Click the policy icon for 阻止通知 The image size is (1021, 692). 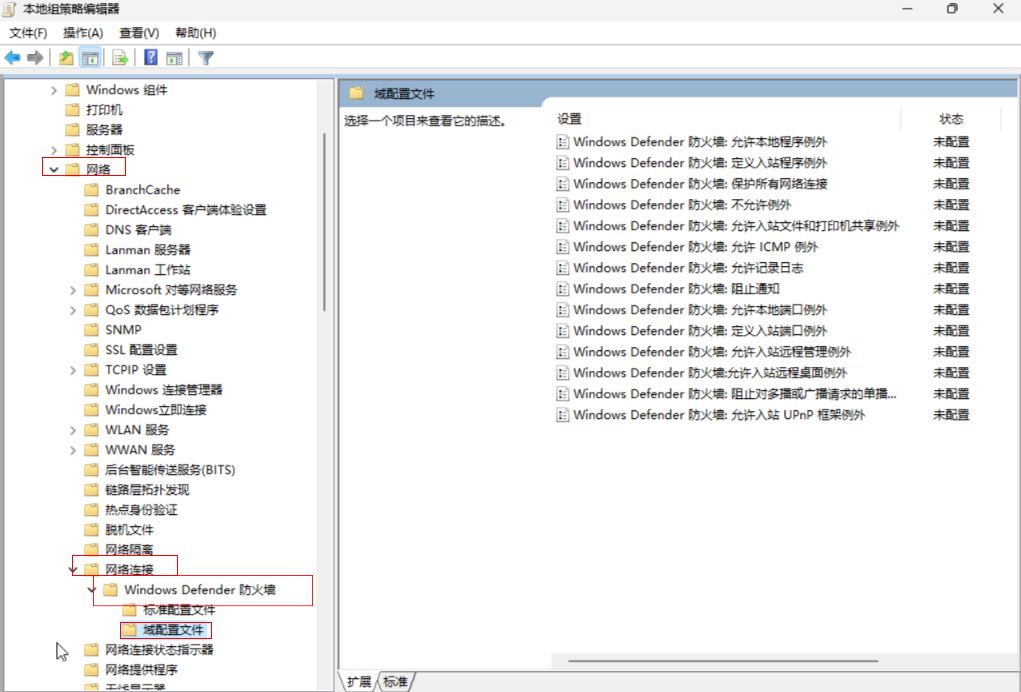[x=563, y=289]
